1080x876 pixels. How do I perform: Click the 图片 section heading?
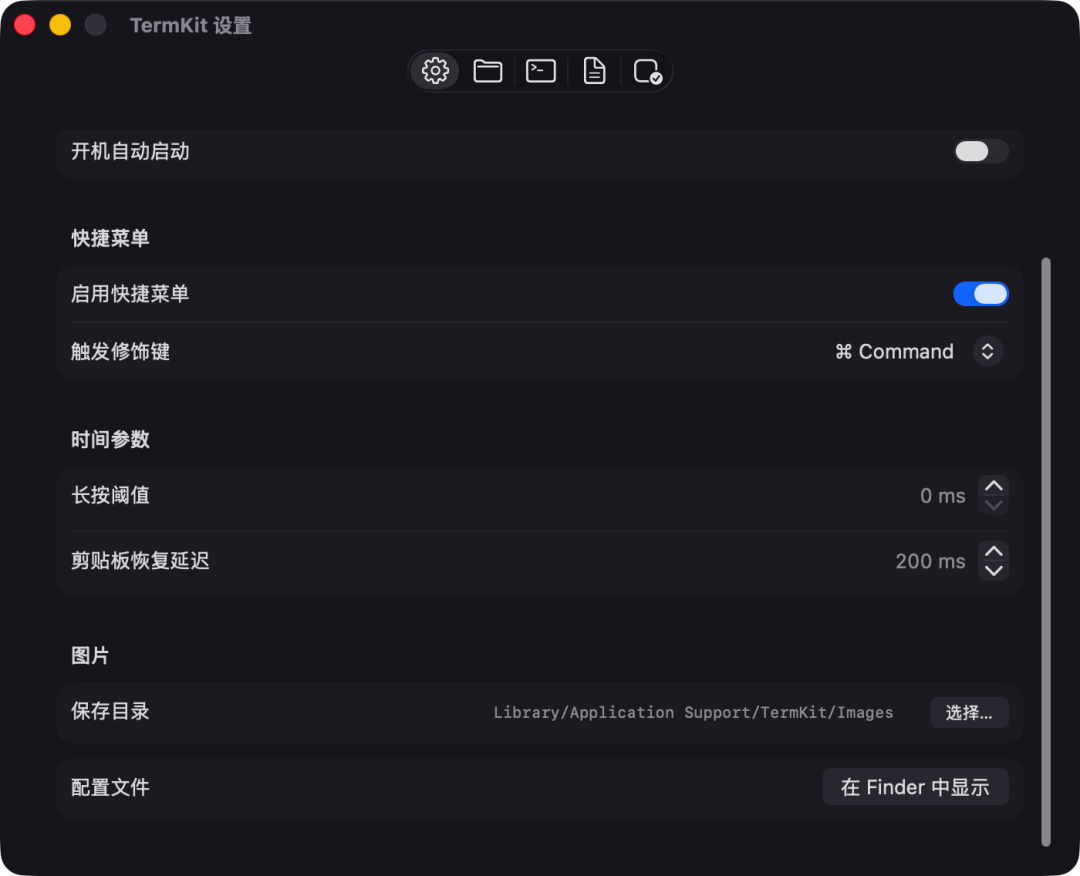point(90,655)
